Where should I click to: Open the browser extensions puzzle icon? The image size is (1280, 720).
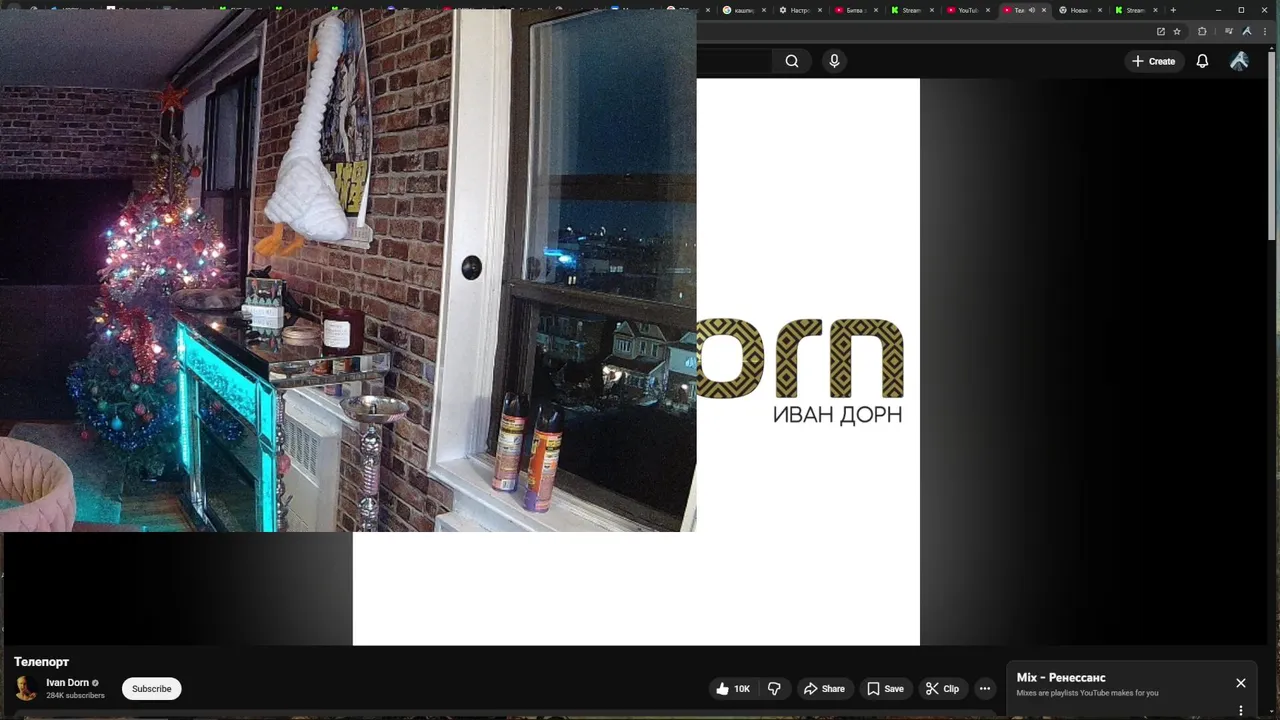click(x=1202, y=31)
